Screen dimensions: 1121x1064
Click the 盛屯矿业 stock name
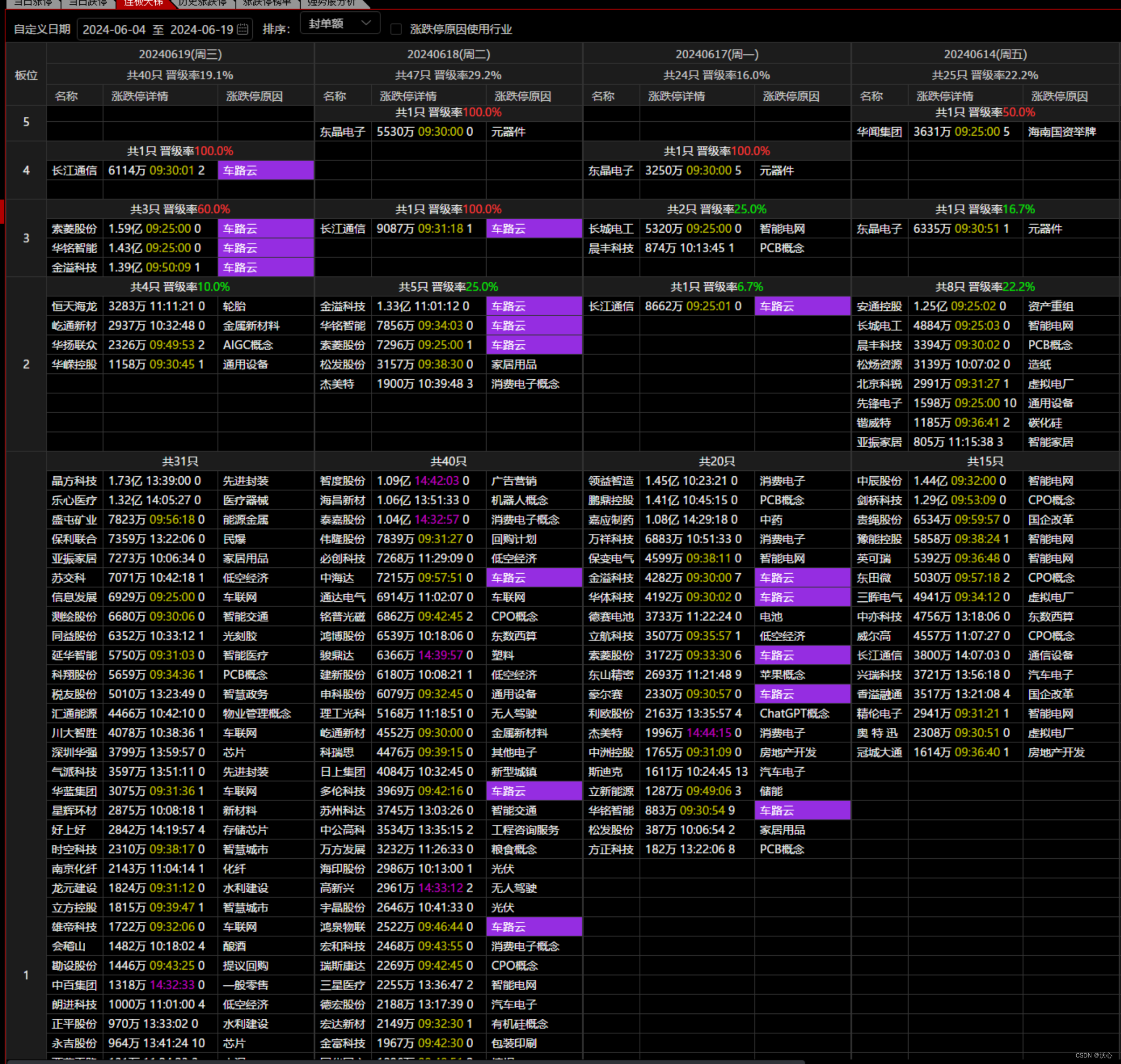click(x=74, y=519)
